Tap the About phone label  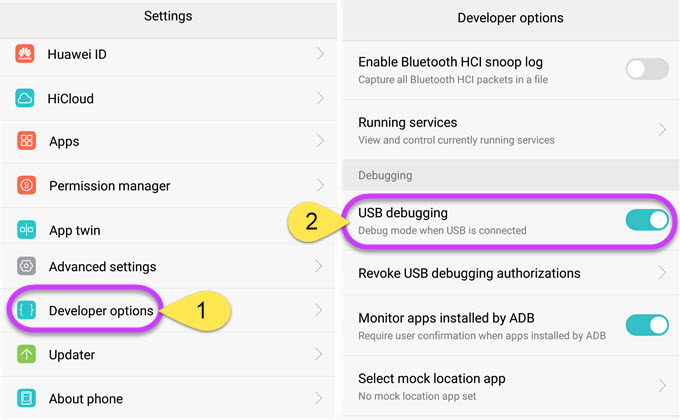86,399
